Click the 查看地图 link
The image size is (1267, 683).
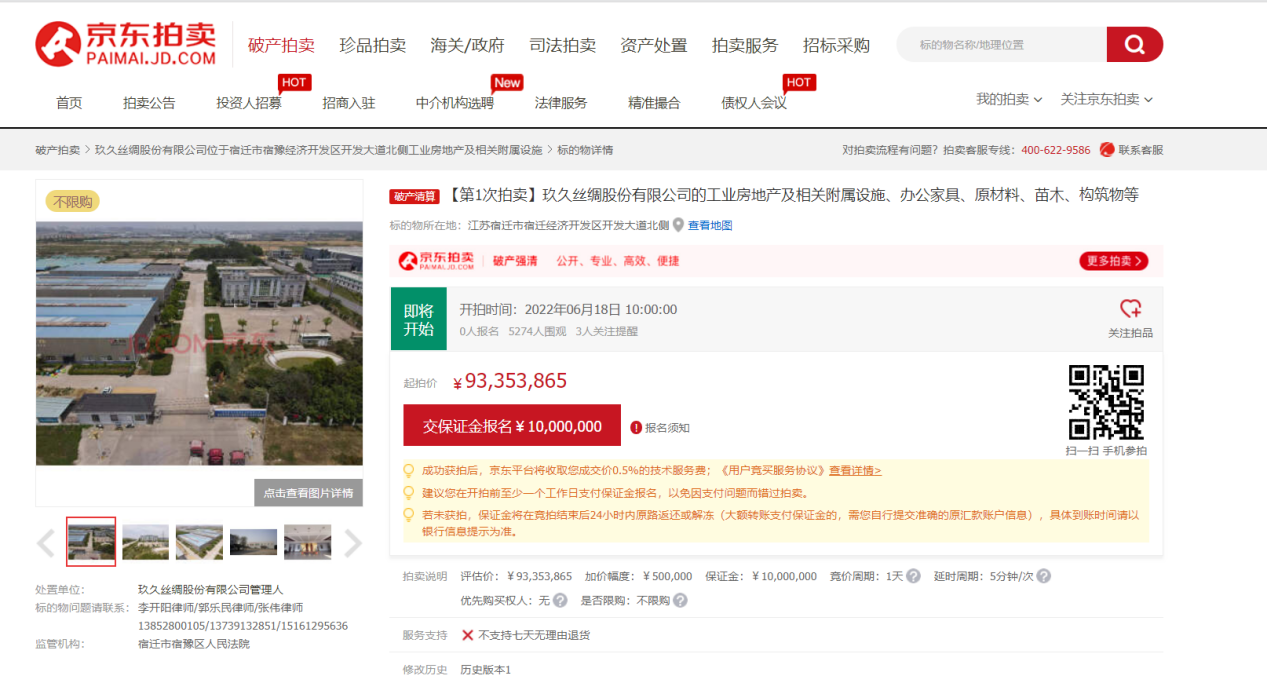[x=710, y=226]
